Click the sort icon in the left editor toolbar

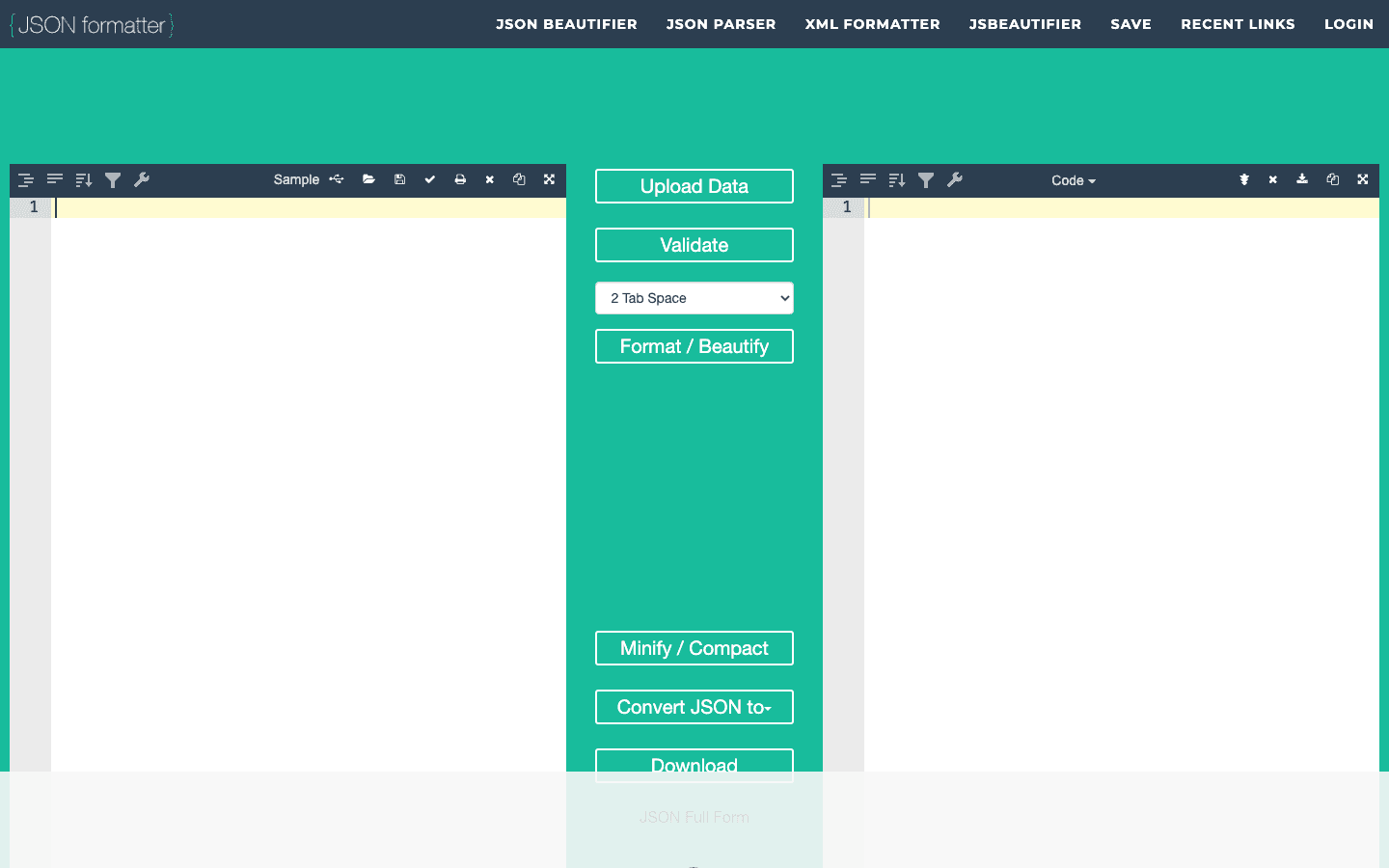coord(84,180)
